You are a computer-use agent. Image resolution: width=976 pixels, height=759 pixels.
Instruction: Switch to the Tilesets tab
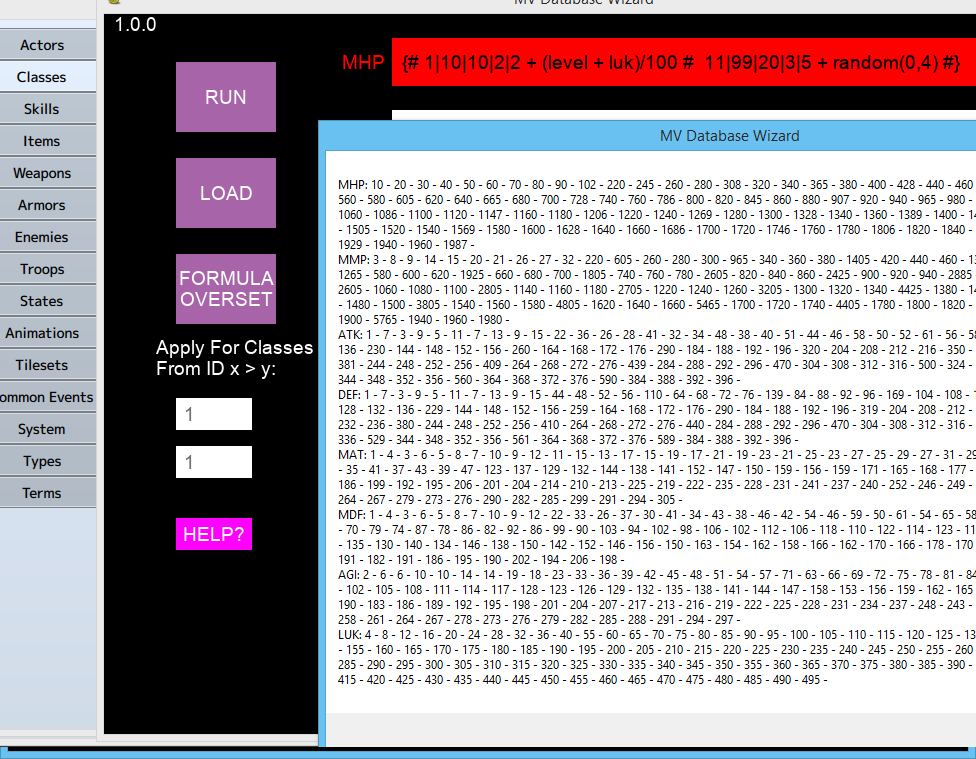40,364
